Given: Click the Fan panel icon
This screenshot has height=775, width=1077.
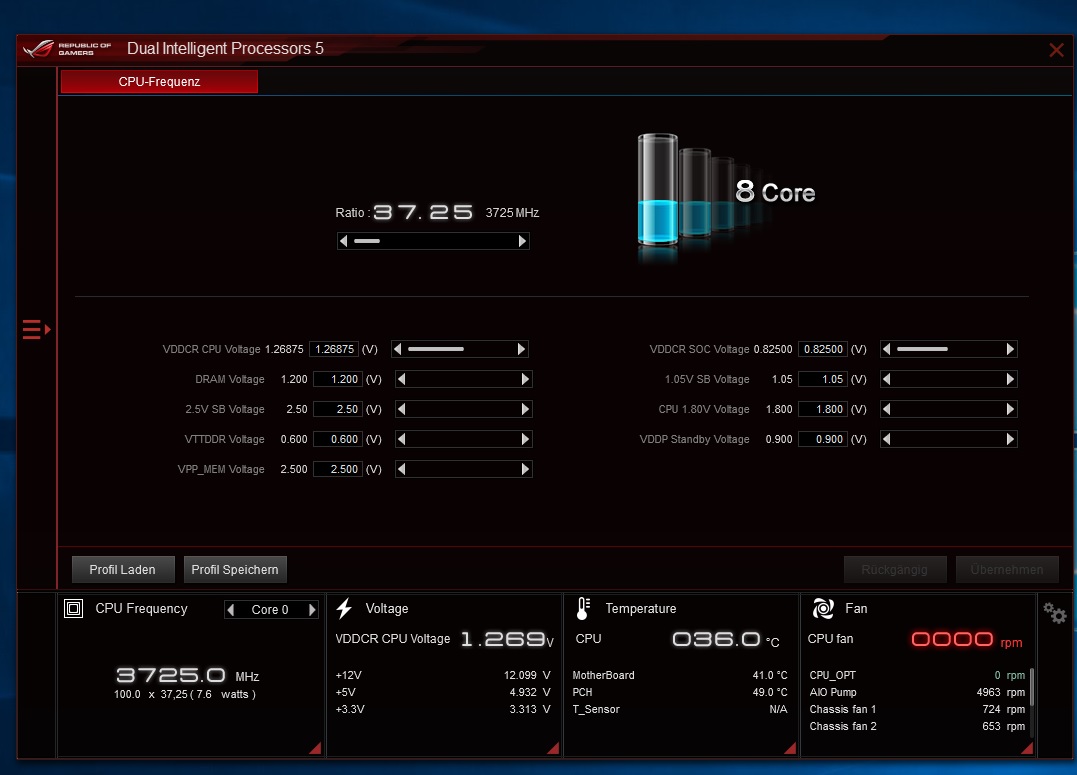Looking at the screenshot, I should (x=823, y=608).
